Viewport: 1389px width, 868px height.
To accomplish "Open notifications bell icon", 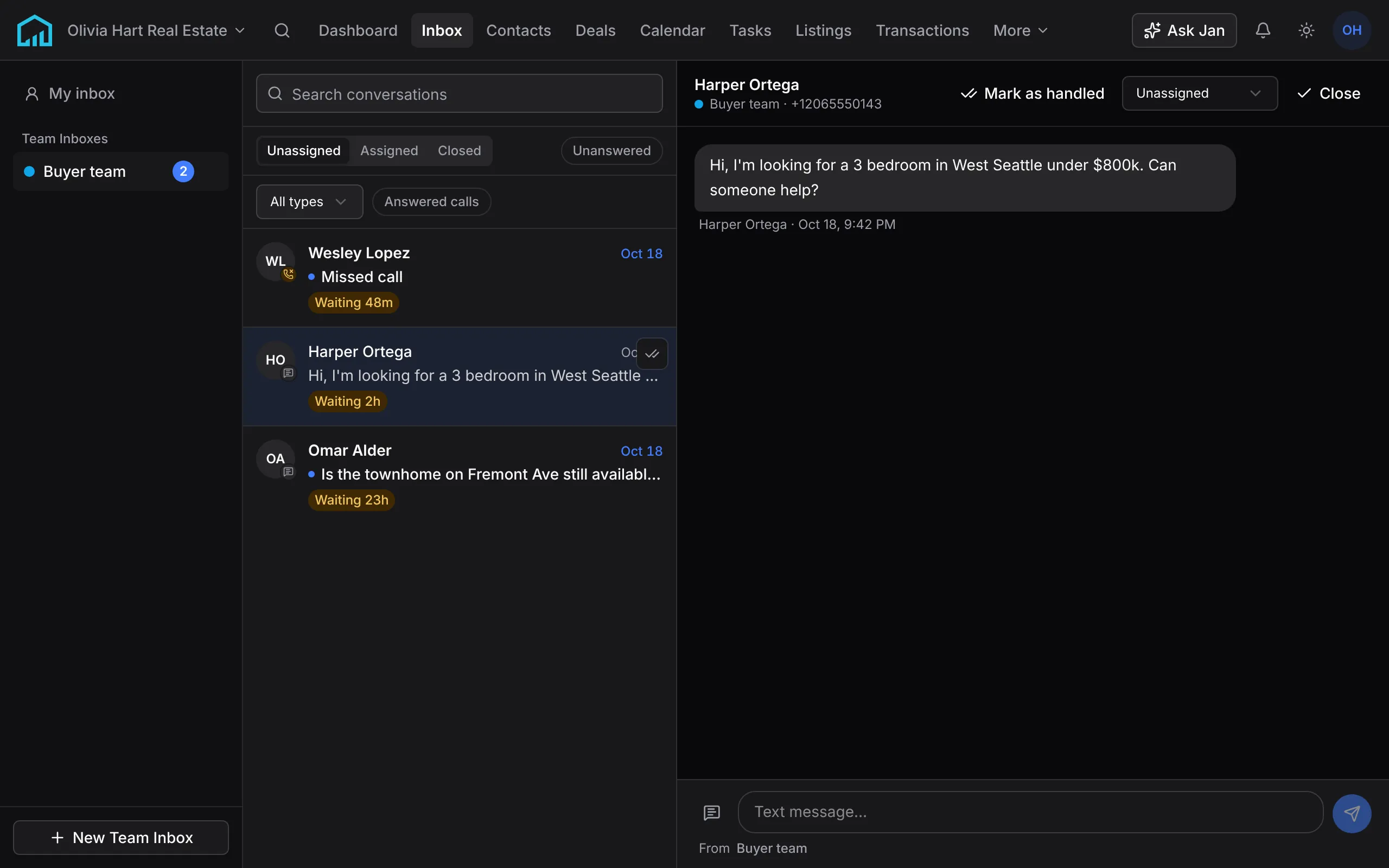I will [x=1263, y=30].
